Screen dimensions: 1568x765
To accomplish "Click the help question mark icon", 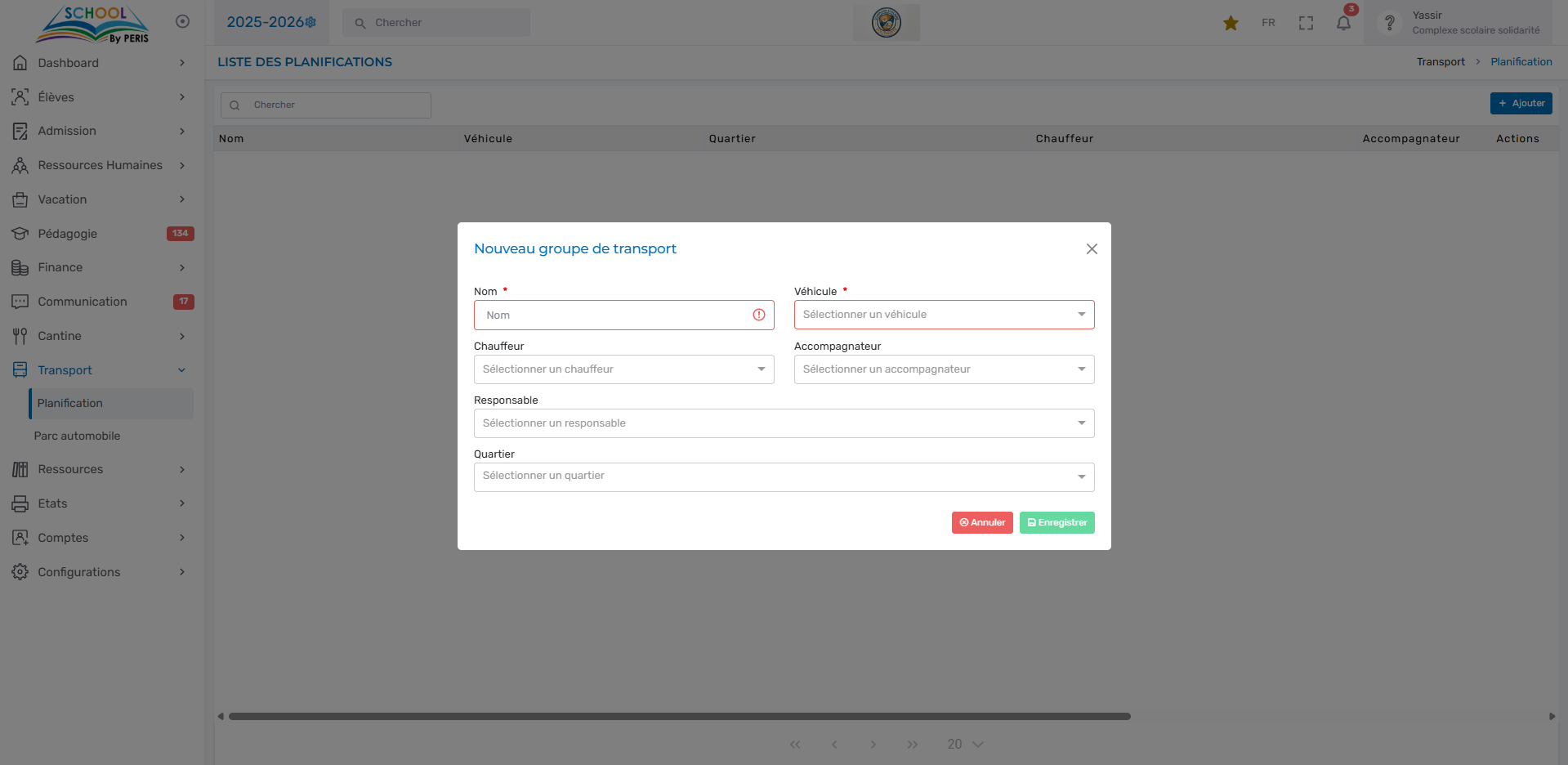I will point(1389,23).
